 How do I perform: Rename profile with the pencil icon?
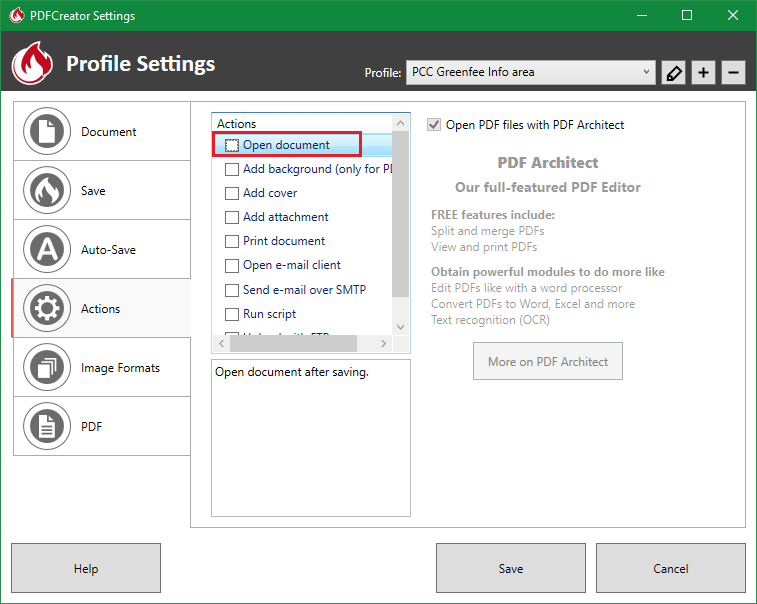pos(673,73)
